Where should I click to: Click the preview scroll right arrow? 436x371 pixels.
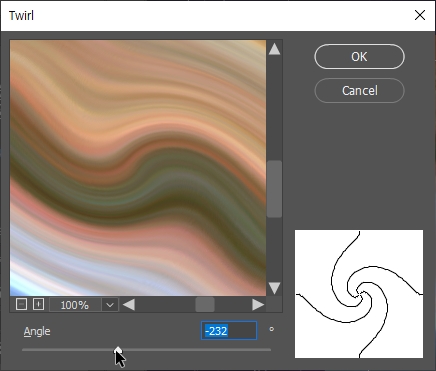(x=258, y=305)
